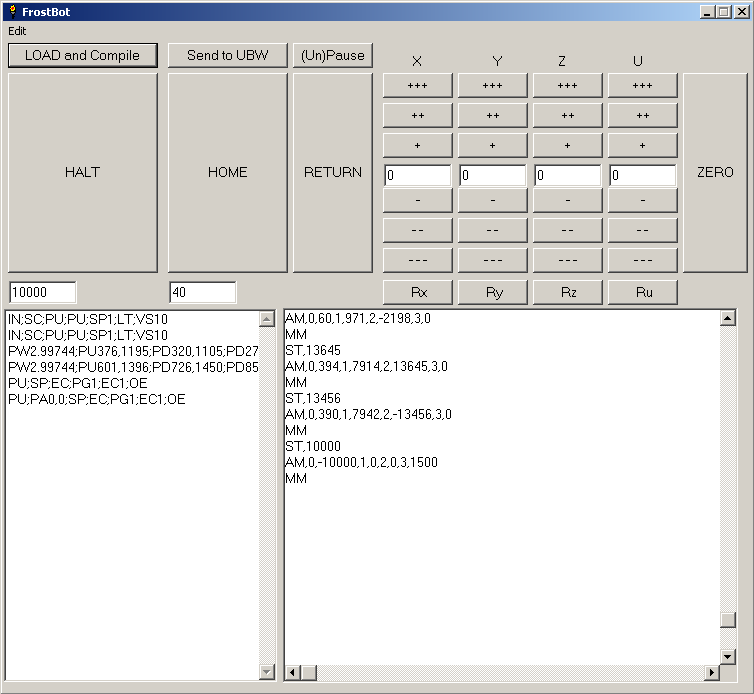Jog Y axis with ++ button

coord(492,115)
